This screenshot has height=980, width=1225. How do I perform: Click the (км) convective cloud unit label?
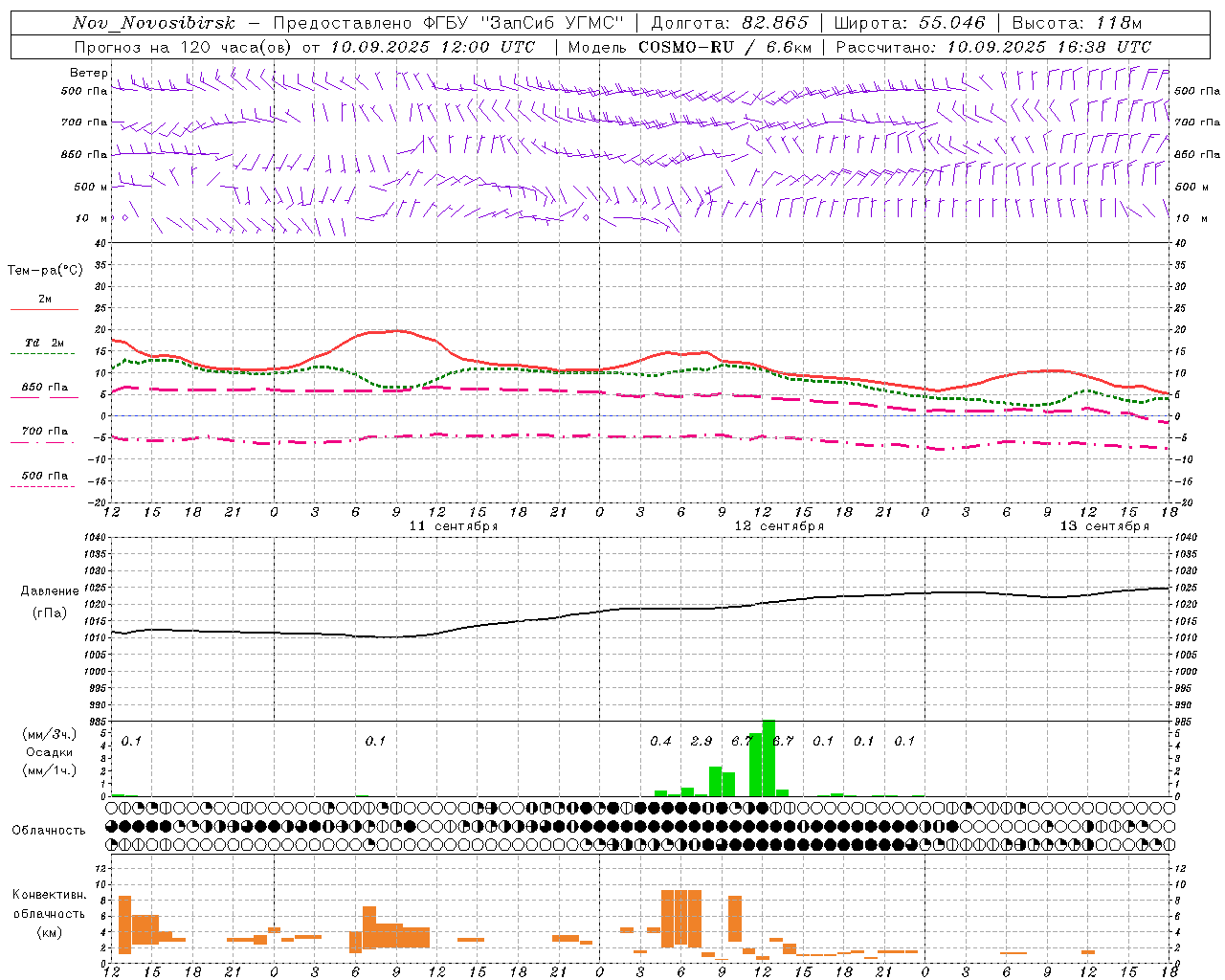(50, 932)
